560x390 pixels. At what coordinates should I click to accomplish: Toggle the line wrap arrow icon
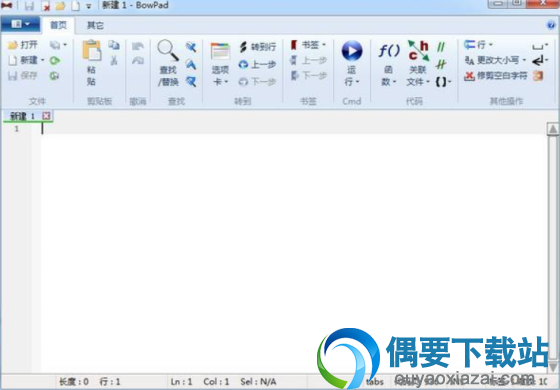(x=539, y=61)
